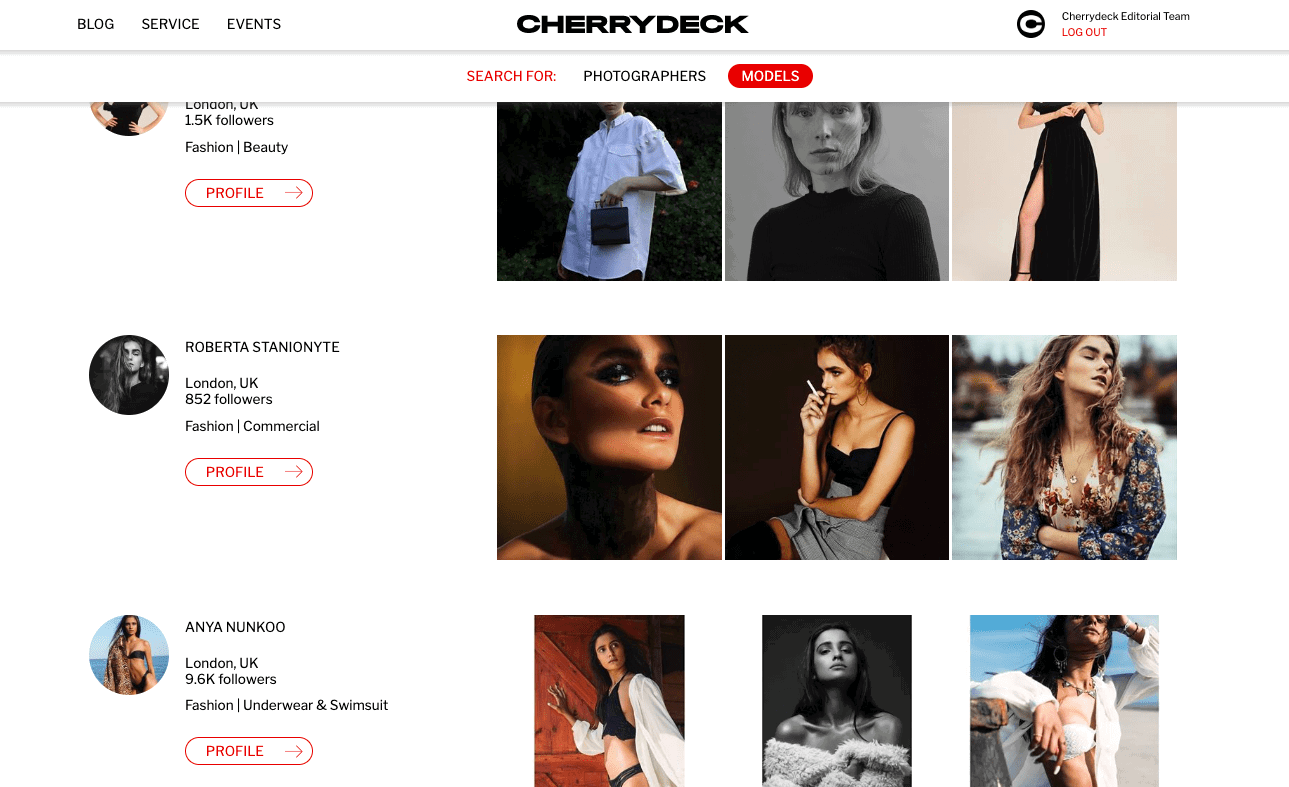Image resolution: width=1289 pixels, height=787 pixels.
Task: Click the circular account avatar icon
Action: click(1031, 24)
